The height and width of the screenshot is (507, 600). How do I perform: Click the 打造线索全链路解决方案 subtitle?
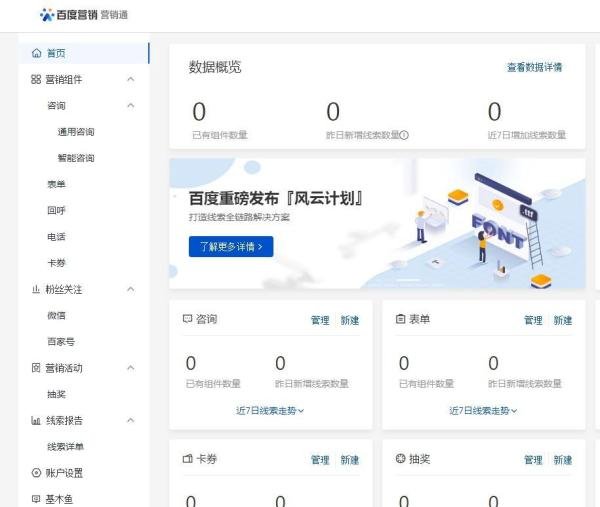(x=239, y=217)
